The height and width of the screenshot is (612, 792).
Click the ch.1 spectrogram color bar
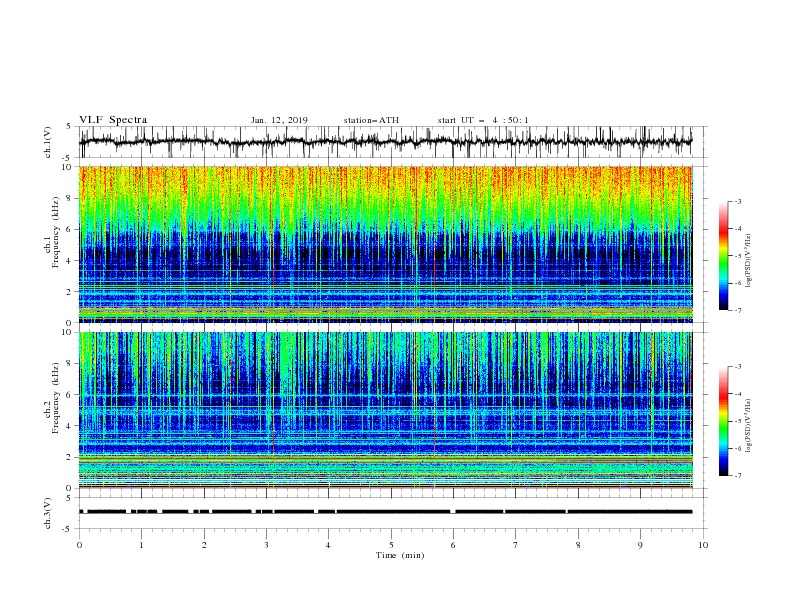724,256
